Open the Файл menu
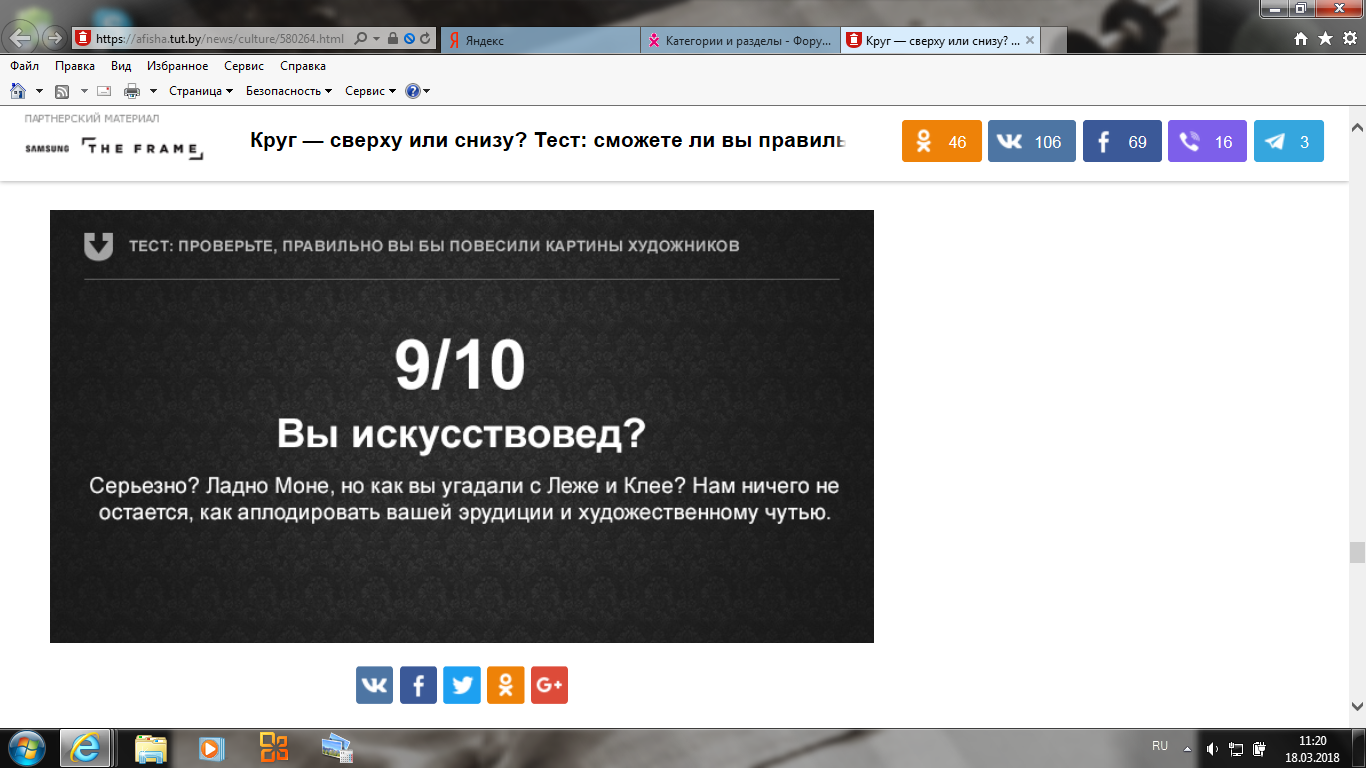 [25, 66]
